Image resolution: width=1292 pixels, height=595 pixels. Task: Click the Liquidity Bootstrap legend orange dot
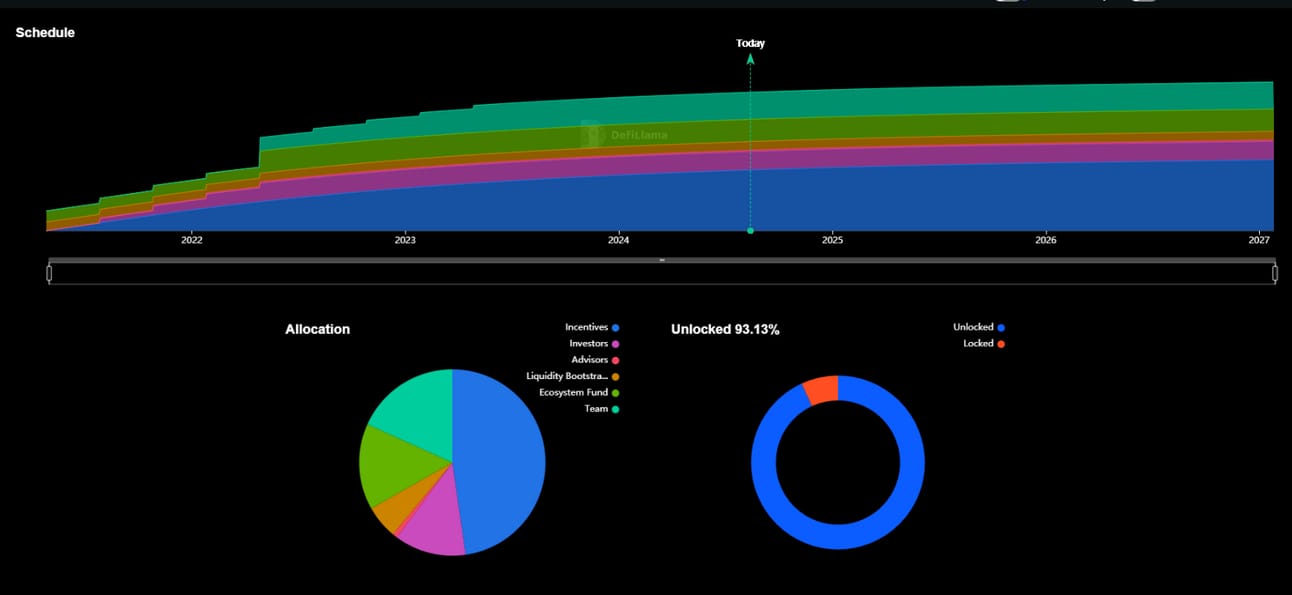point(616,377)
